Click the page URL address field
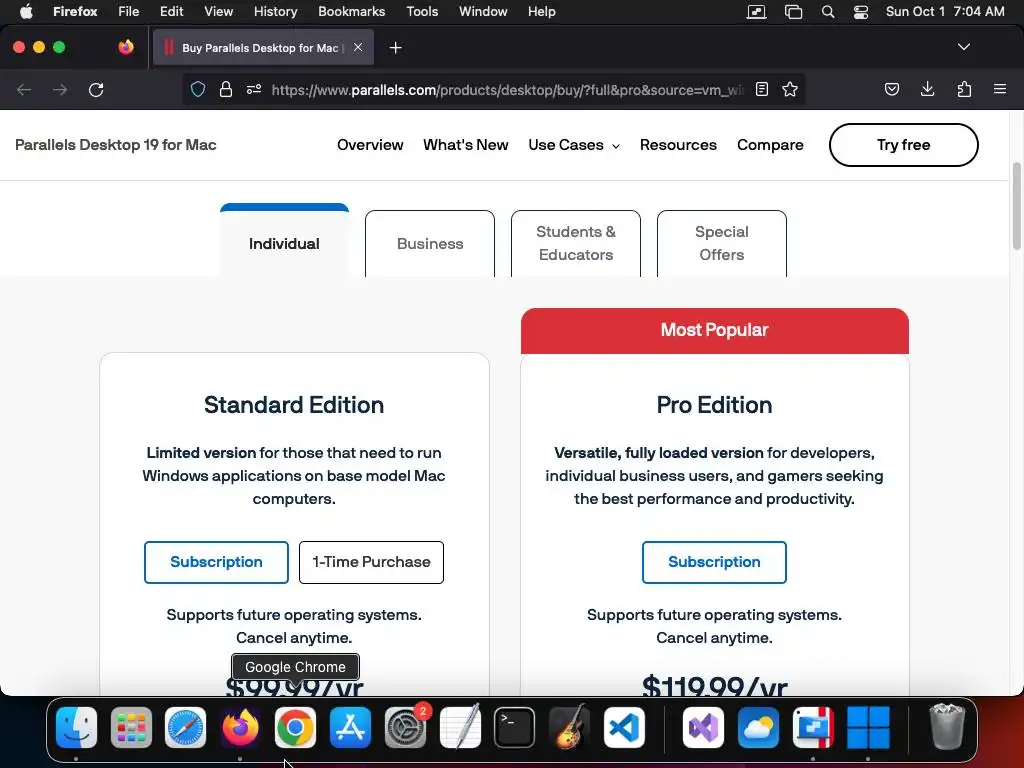Screen dimensions: 1024x768 pyautogui.click(x=507, y=89)
